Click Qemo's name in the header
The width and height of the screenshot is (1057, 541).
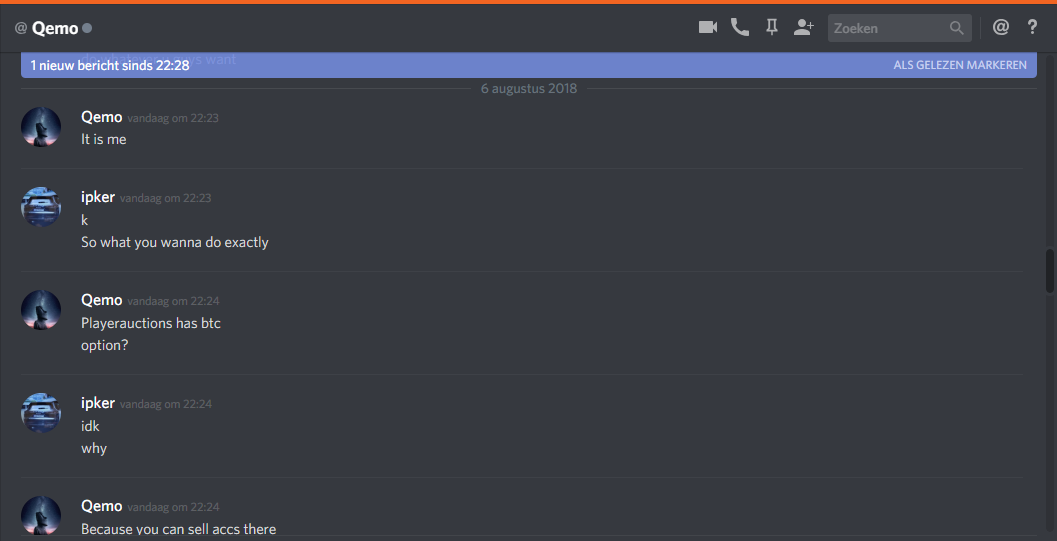pyautogui.click(x=55, y=28)
